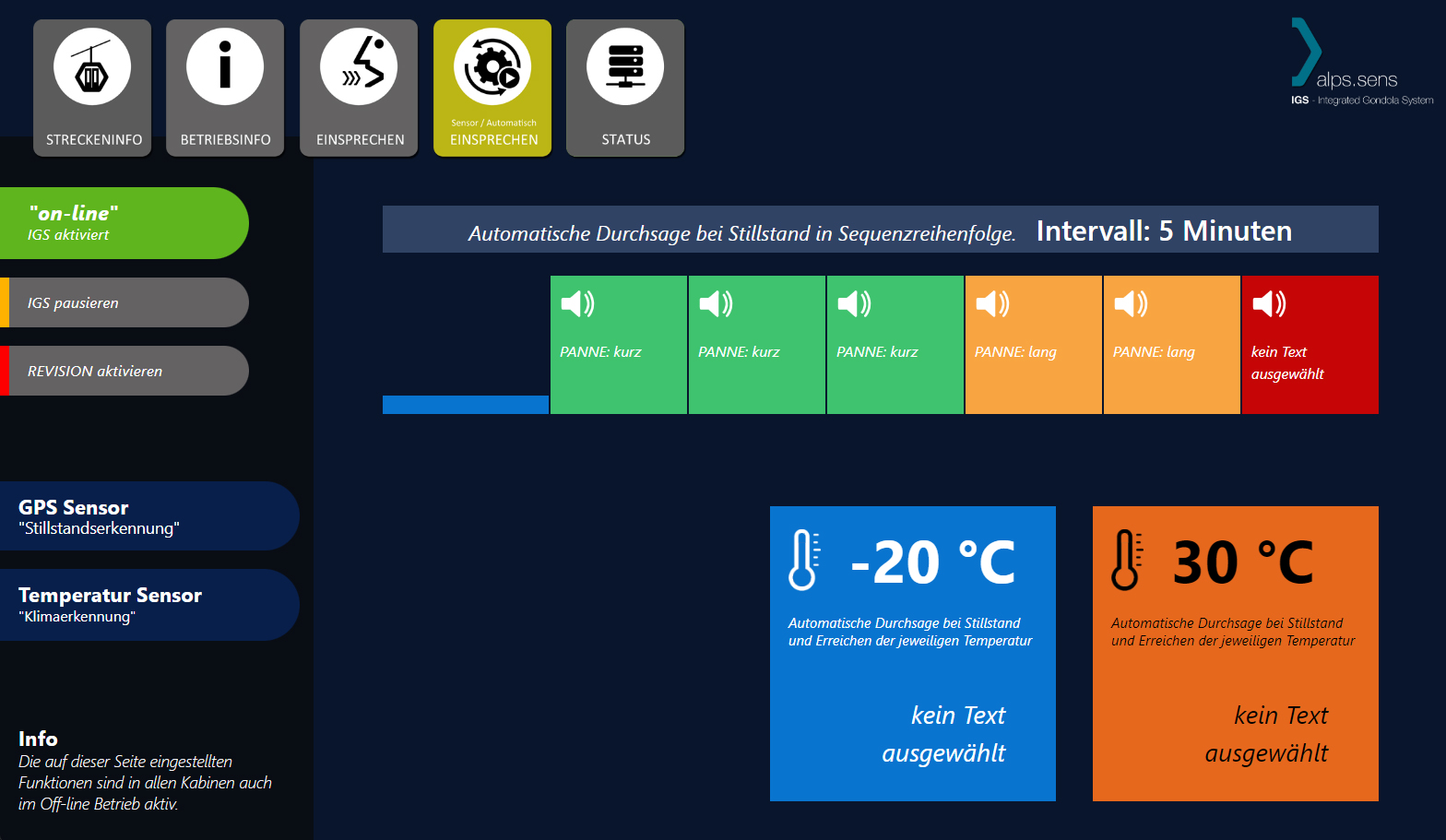Click thermometer icon on 30 °C tile
1446x840 pixels.
(x=1126, y=560)
